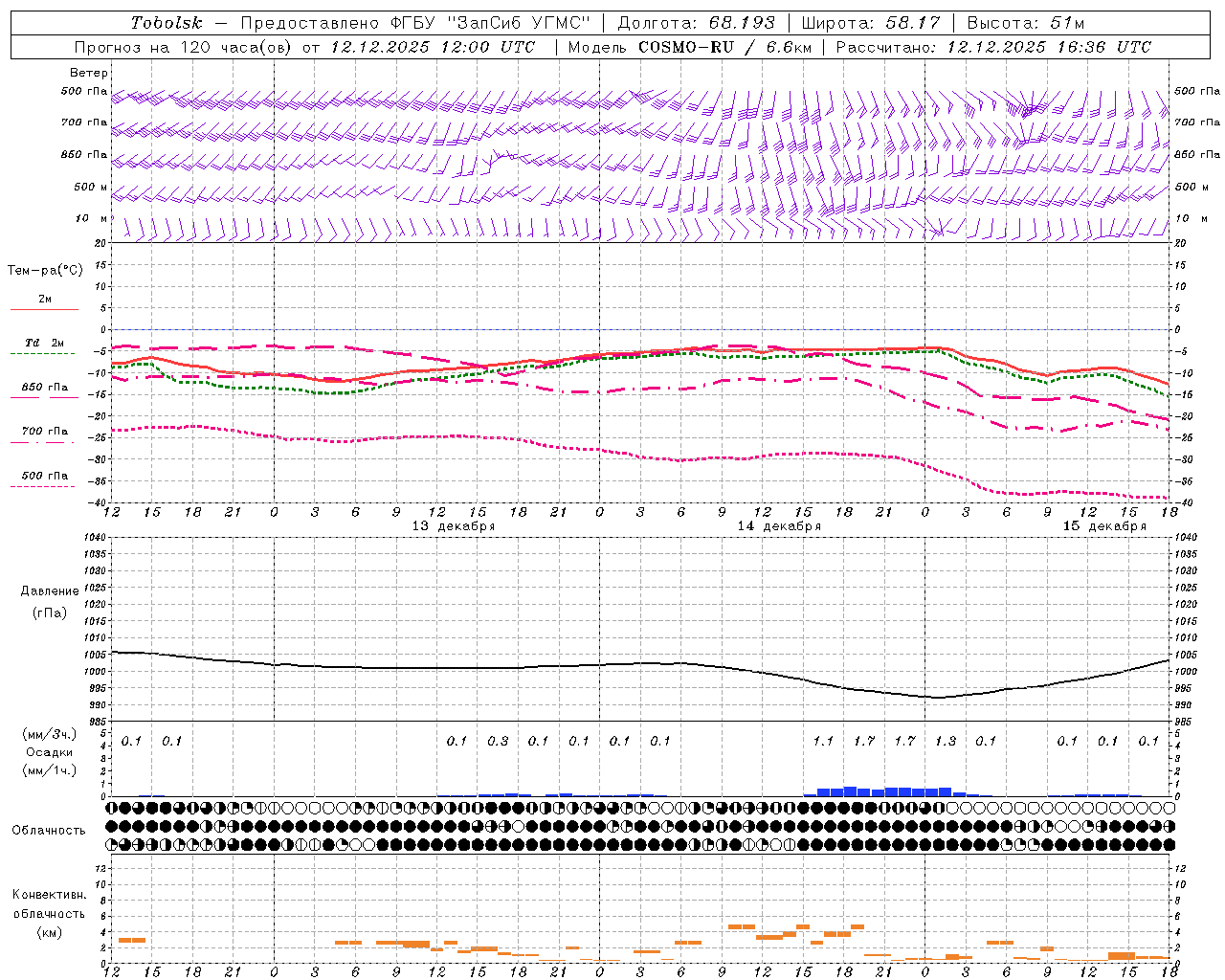Click the '(мм/3ч.)' precipitation unit label
The image size is (1225, 980).
50,734
